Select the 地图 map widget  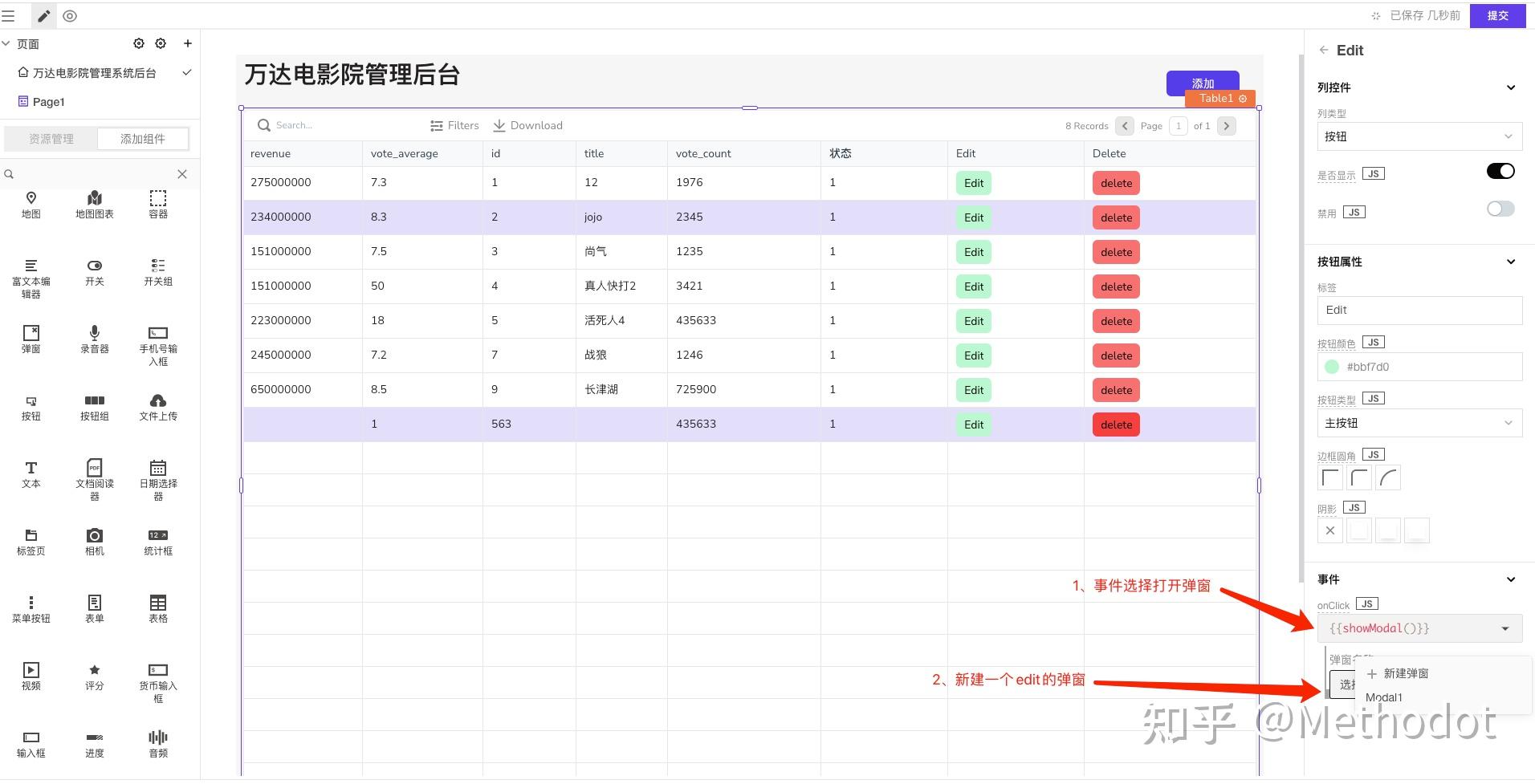[x=31, y=205]
